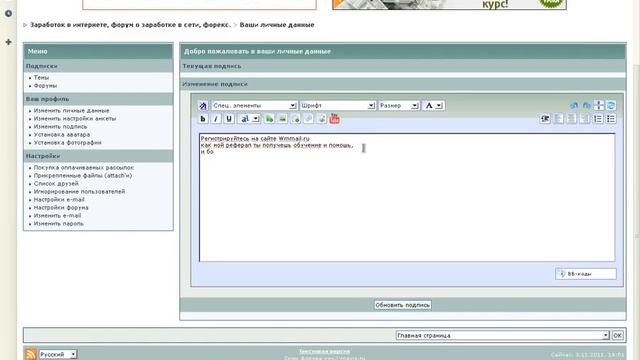Align text right in editor
The height and width of the screenshot is (360, 640).
(584, 119)
